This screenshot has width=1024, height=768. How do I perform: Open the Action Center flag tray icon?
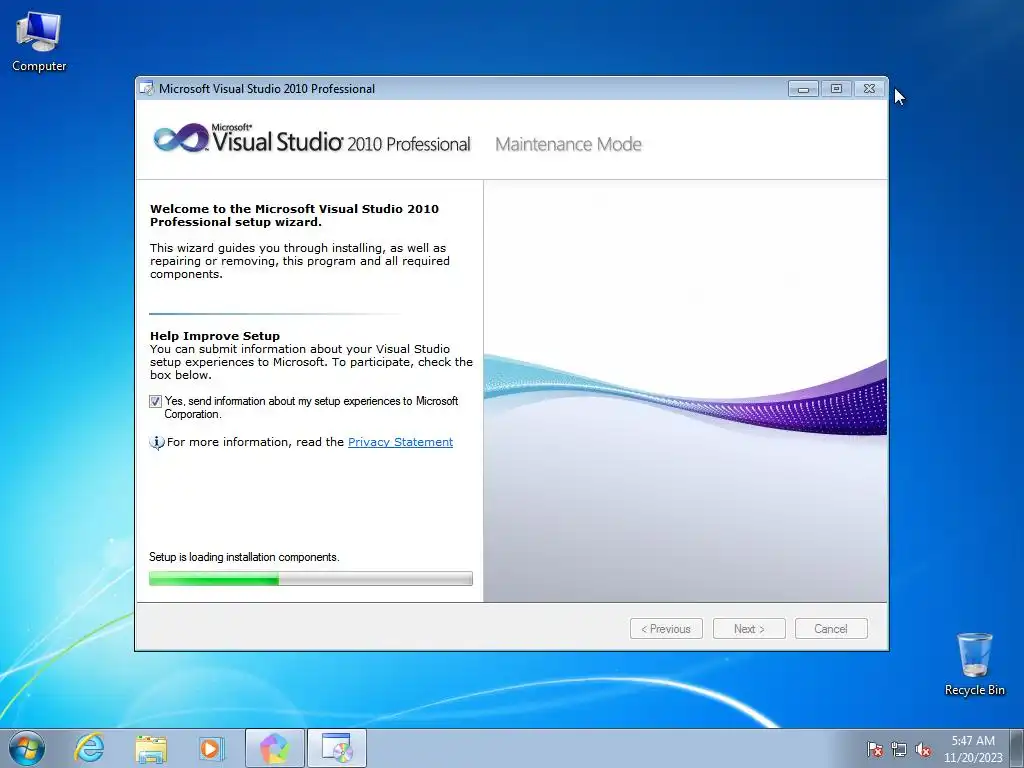875,749
